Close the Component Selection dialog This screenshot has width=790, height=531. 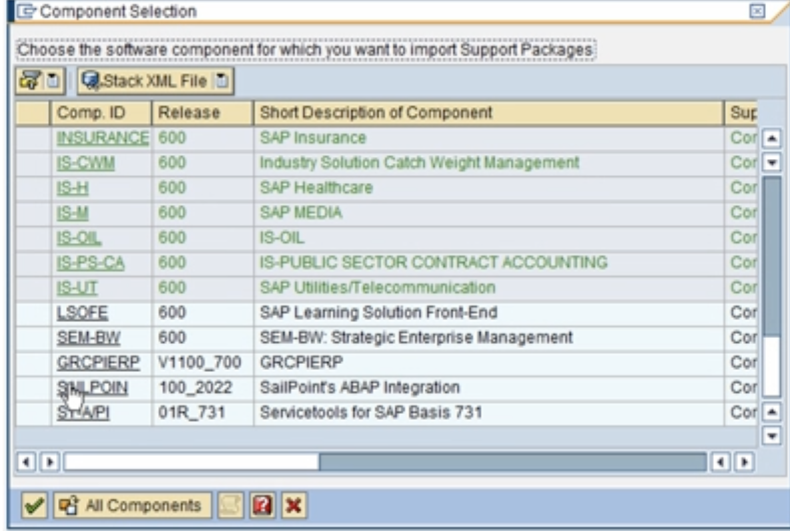(757, 11)
